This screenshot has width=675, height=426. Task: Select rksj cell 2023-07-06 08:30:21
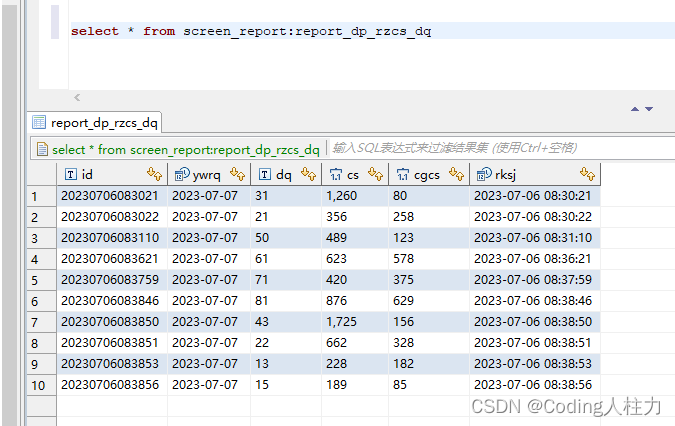click(x=535, y=196)
